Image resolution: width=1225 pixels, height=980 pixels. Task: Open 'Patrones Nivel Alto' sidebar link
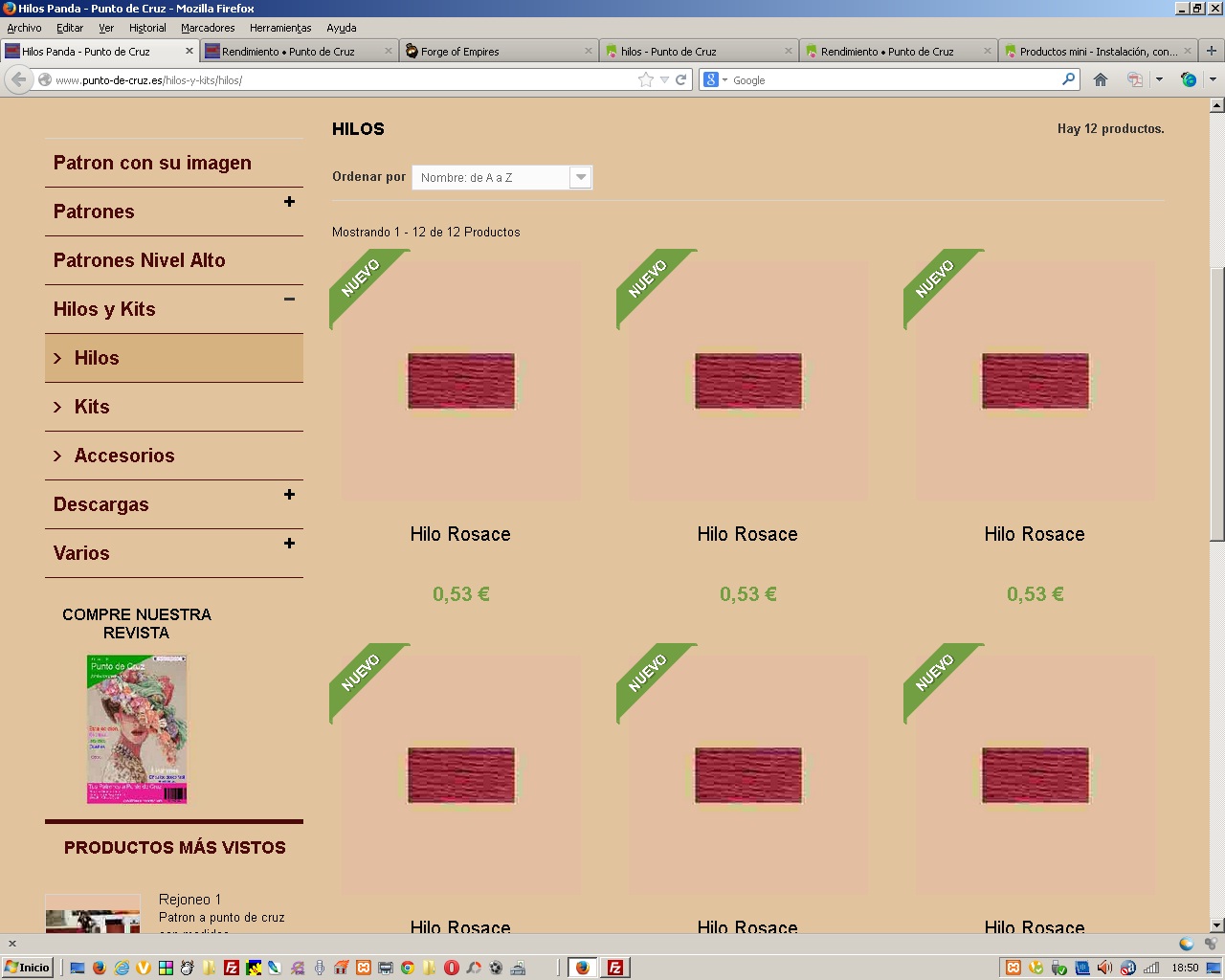(x=140, y=260)
